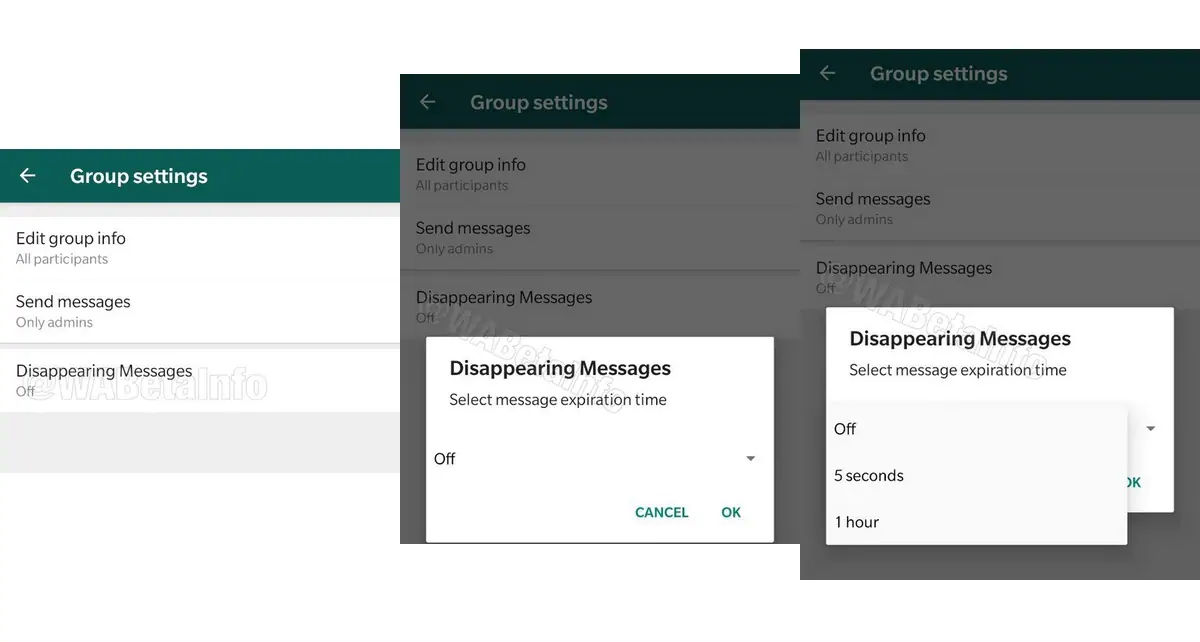Click dimmed Edit group info in middle panel

(471, 173)
